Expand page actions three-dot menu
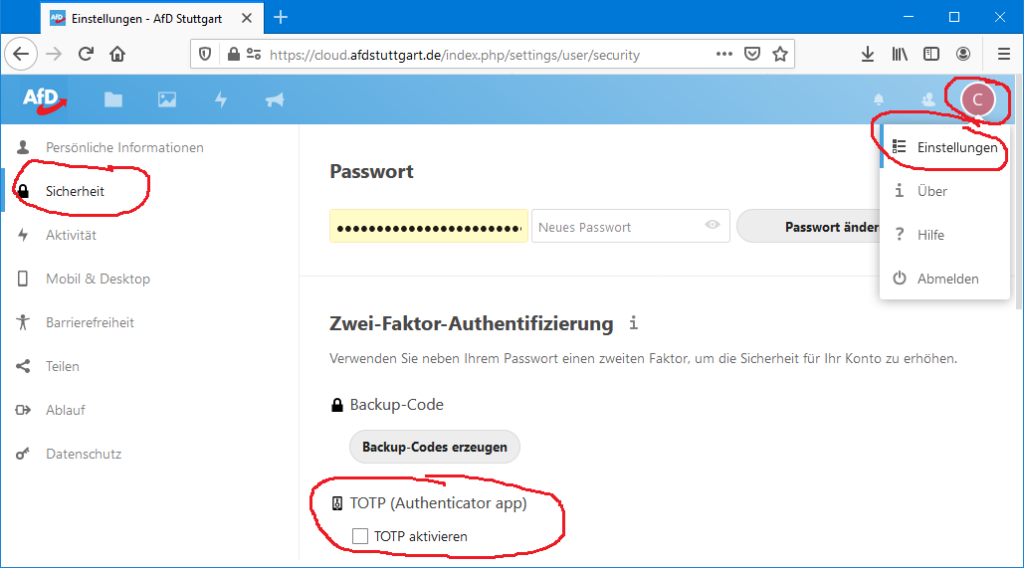This screenshot has height=568, width=1024. tap(724, 54)
